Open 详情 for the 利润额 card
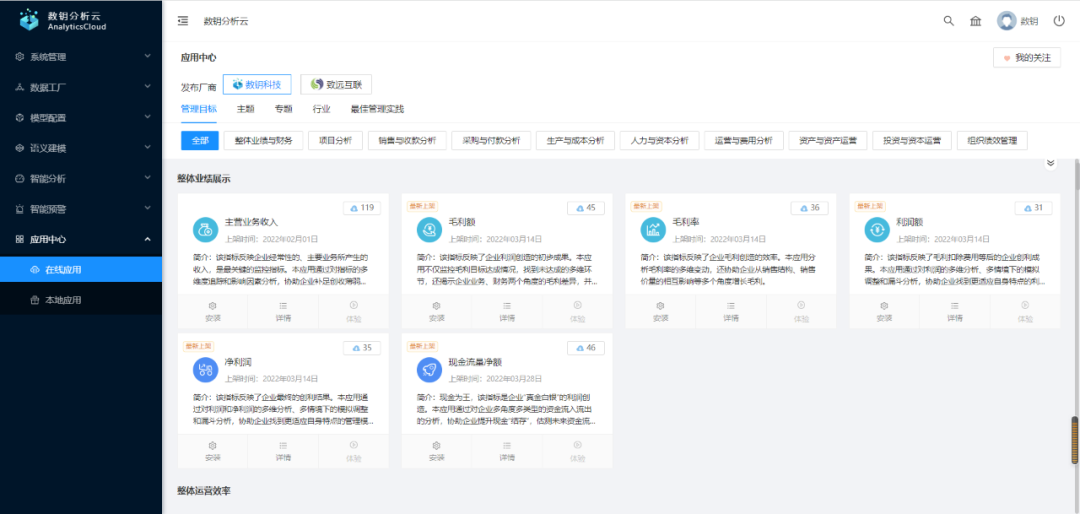Image resolution: width=1080 pixels, height=514 pixels. pos(955,311)
